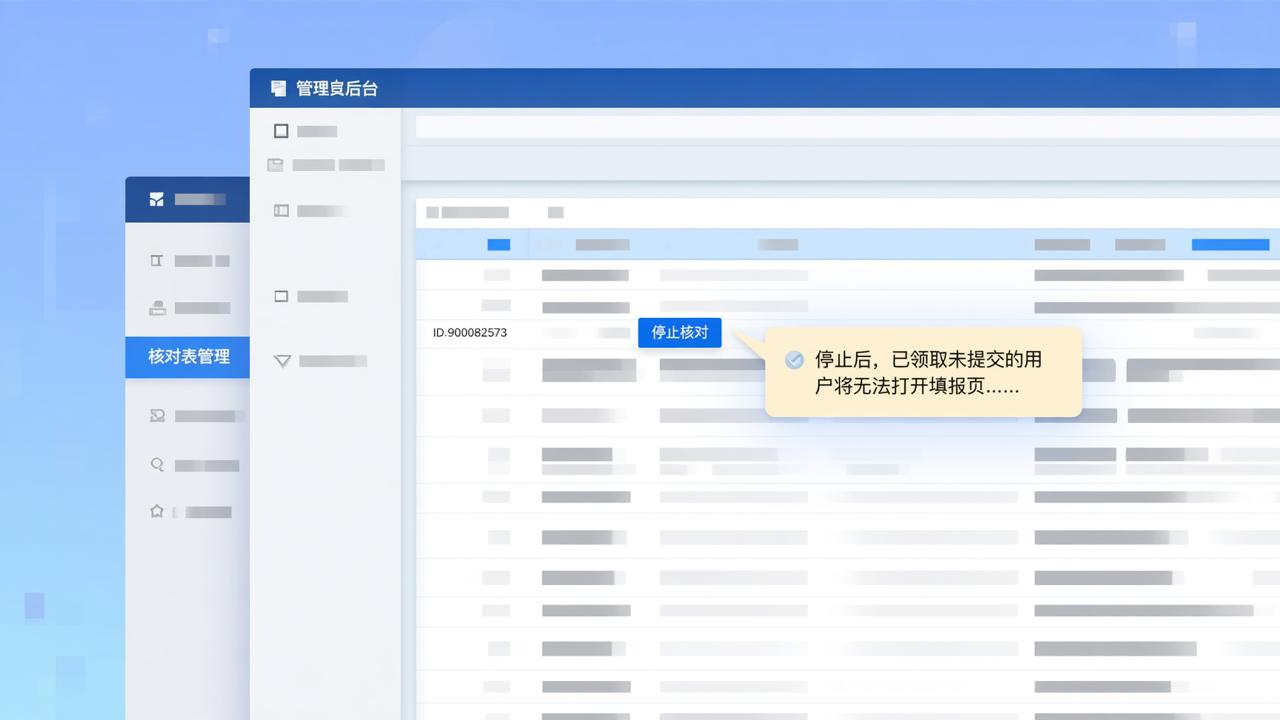This screenshot has width=1280, height=720.
Task: Click the house-shaped icon in back window sidebar
Action: tap(157, 511)
